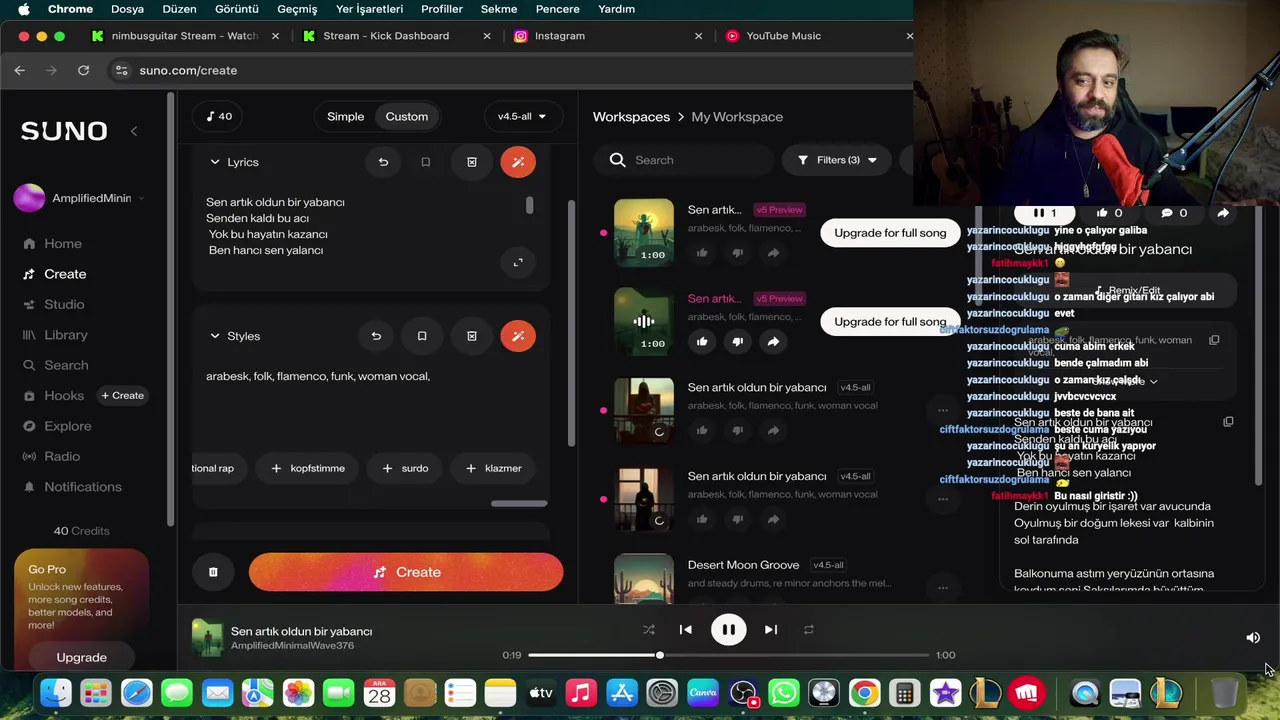Screen dimensions: 1280x720
Task: Undo changes in the Lyrics section
Action: (x=383, y=162)
